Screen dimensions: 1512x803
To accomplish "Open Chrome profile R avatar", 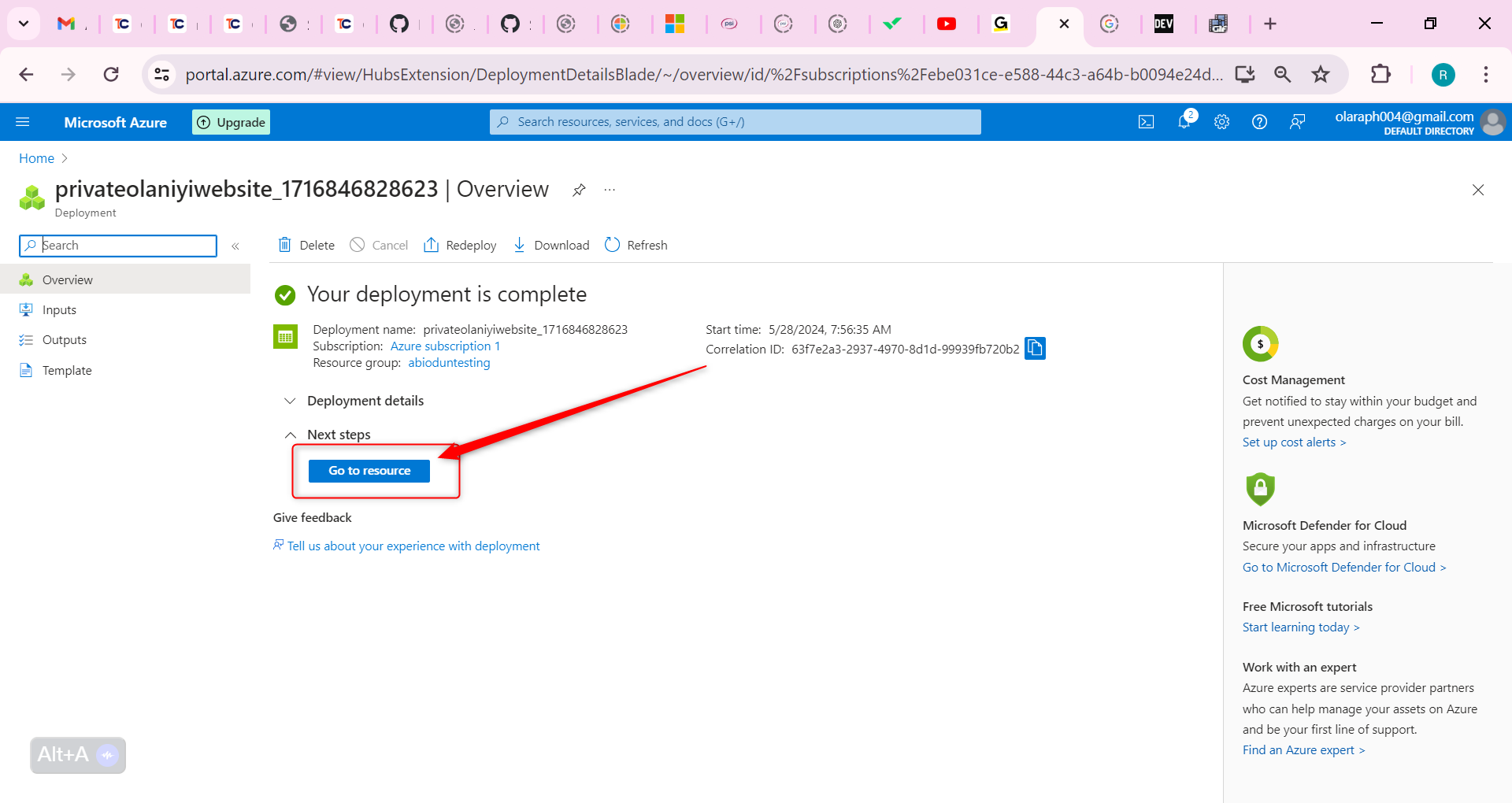I will [1443, 75].
